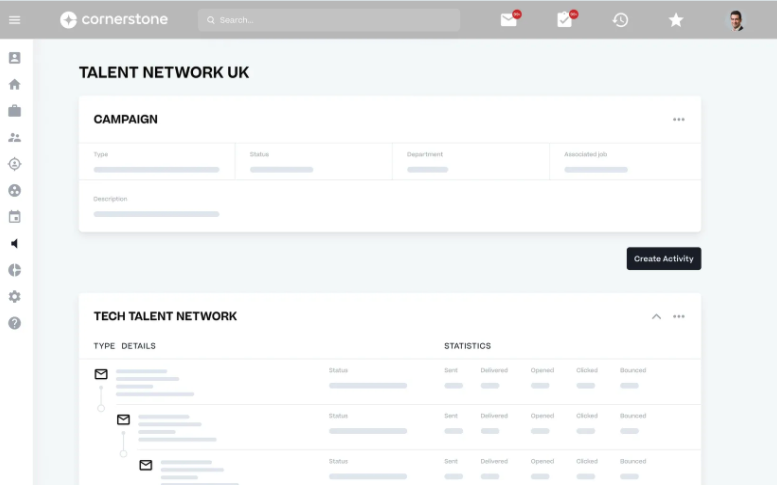Open the user profile avatar
The height and width of the screenshot is (485, 777).
(736, 20)
